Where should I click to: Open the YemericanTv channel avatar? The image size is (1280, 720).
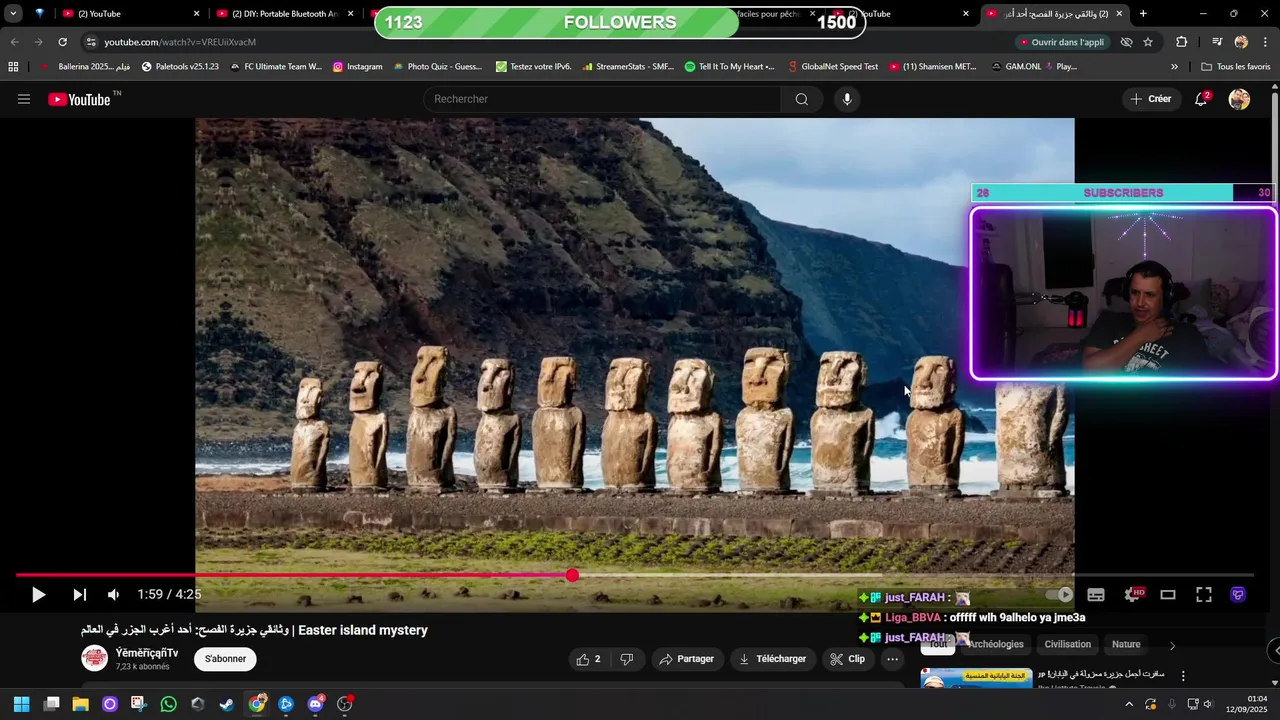click(x=95, y=658)
